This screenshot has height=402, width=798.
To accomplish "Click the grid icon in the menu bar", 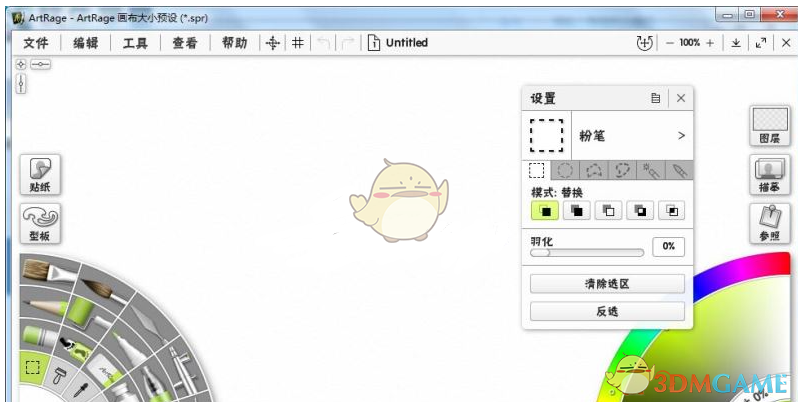I will (297, 43).
